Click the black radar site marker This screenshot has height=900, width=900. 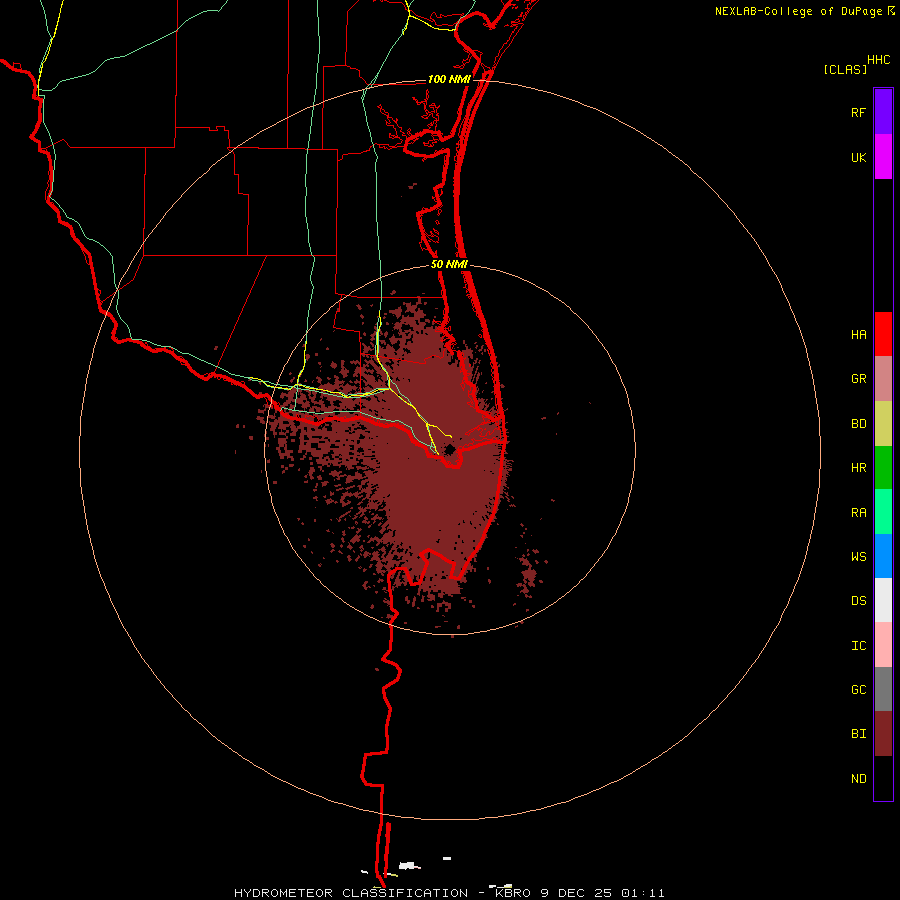tap(451, 449)
